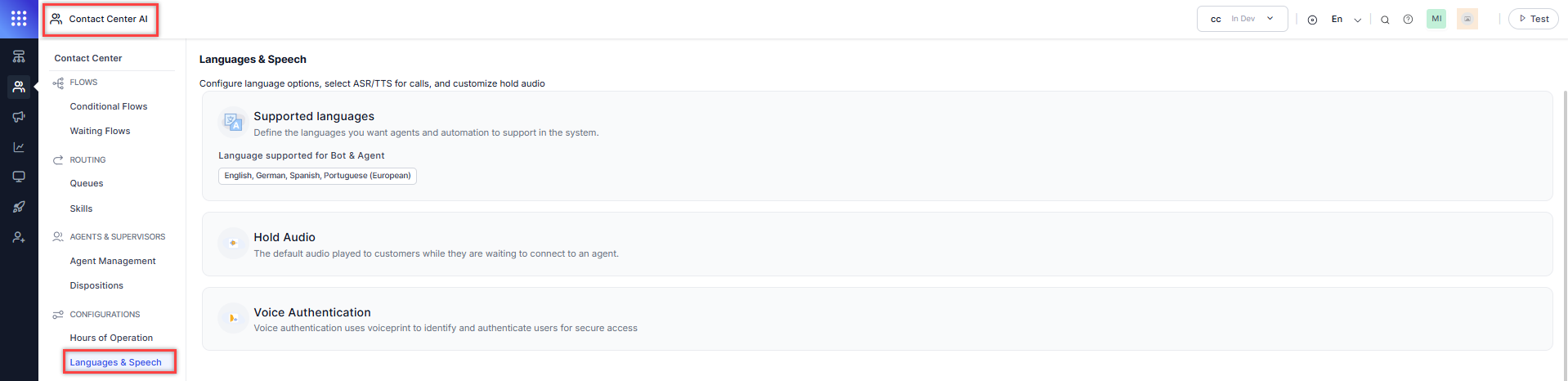Open the app launcher grid icon
This screenshot has width=1568, height=381.
click(x=19, y=19)
